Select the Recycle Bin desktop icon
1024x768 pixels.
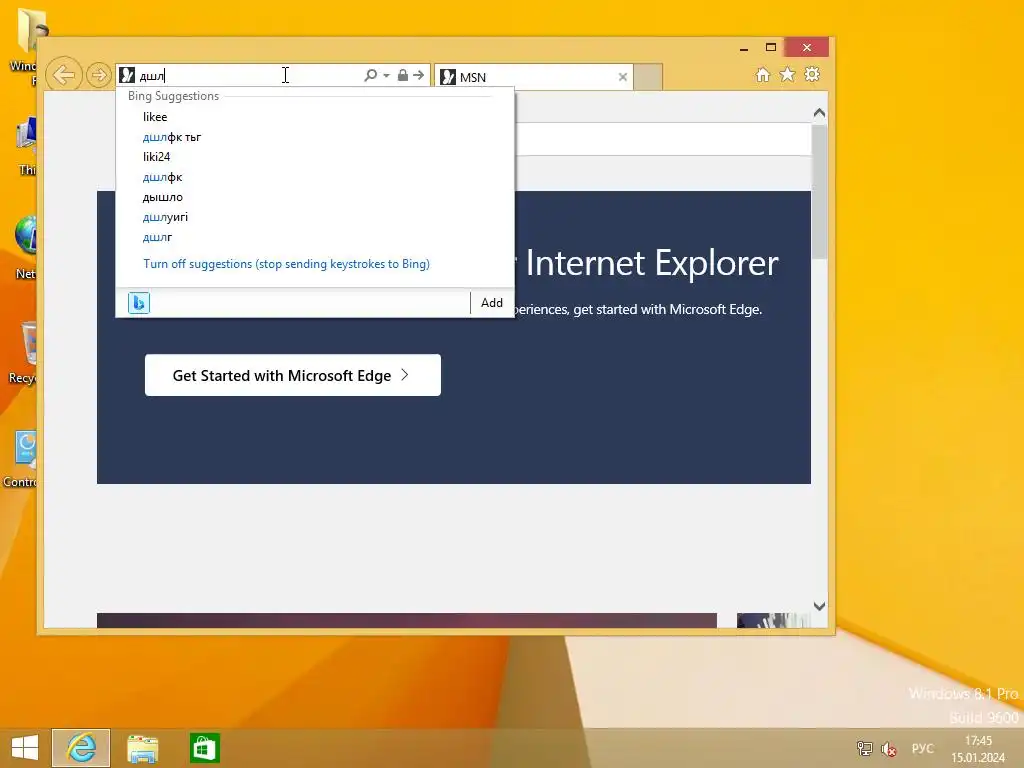[x=25, y=353]
